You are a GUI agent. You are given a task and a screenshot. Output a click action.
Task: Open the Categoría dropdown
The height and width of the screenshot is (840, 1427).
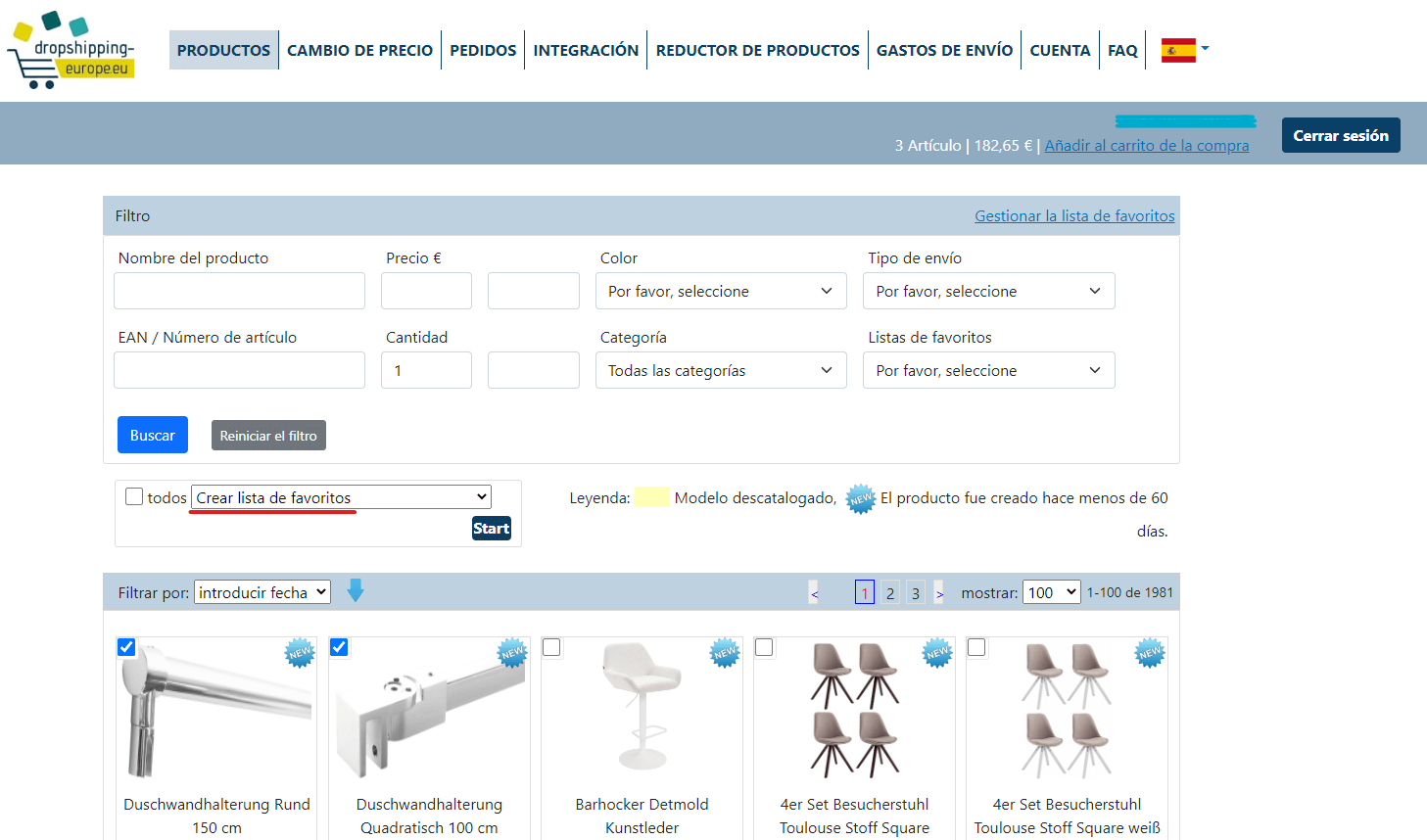(721, 370)
